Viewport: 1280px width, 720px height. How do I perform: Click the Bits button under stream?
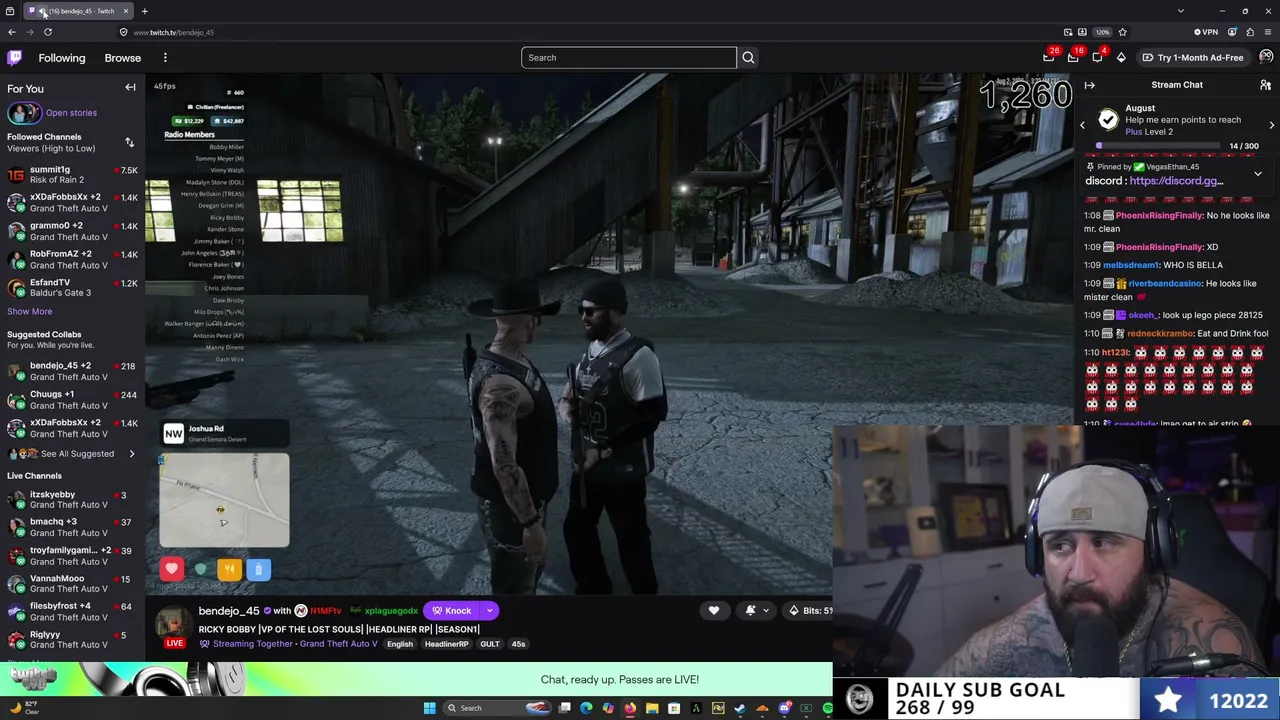[x=810, y=610]
